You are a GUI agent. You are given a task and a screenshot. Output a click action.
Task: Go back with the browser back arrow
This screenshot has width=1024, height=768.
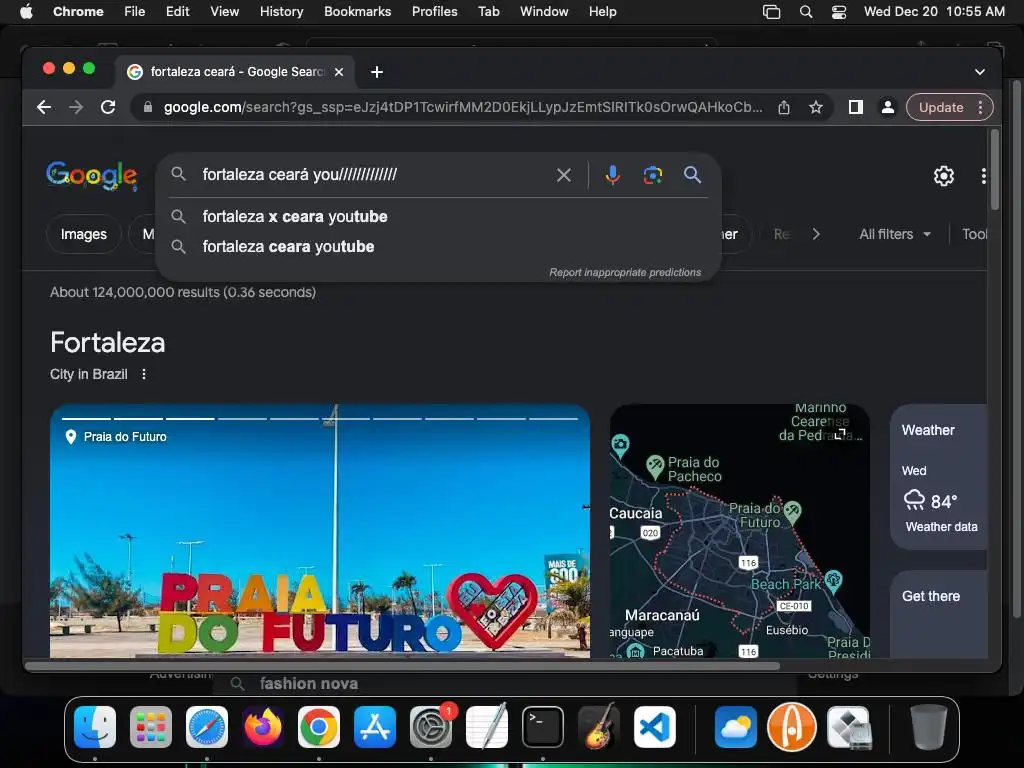coord(44,107)
